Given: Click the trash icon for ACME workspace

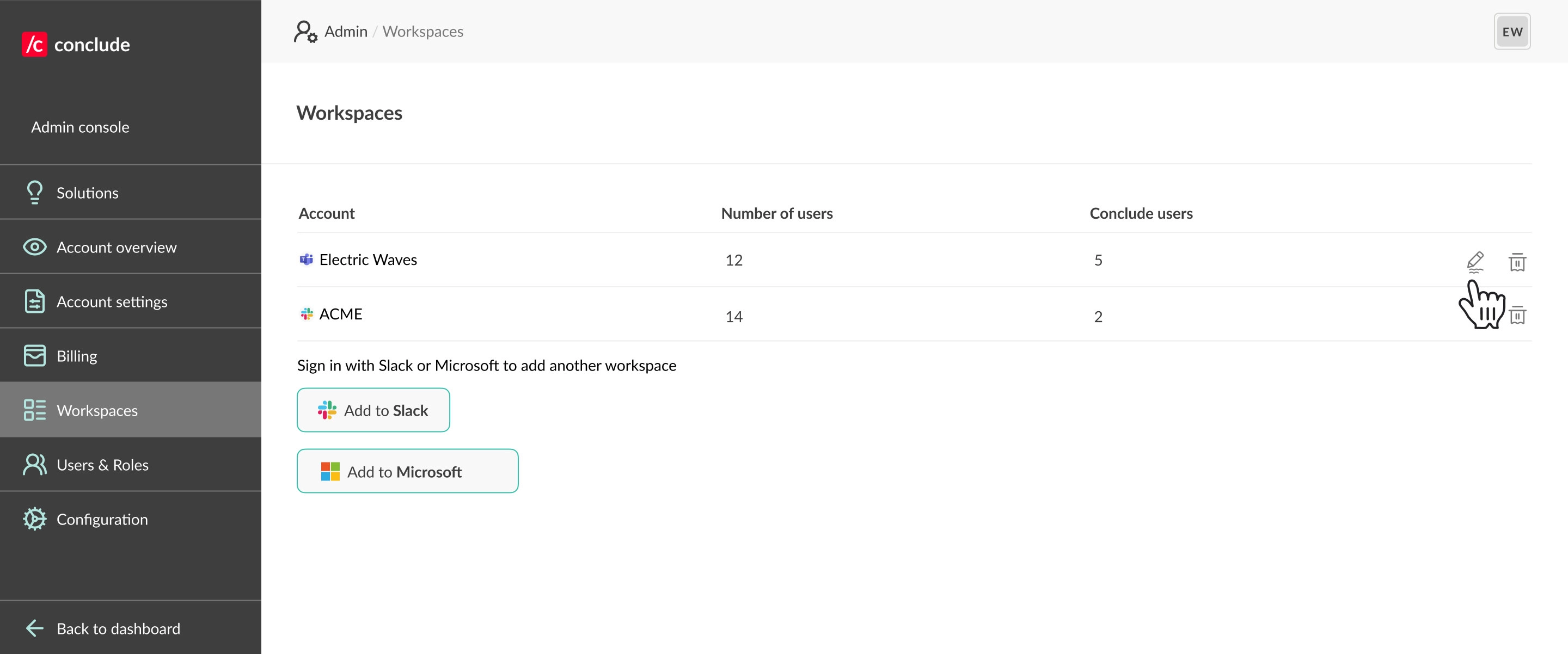Looking at the screenshot, I should click(1517, 315).
